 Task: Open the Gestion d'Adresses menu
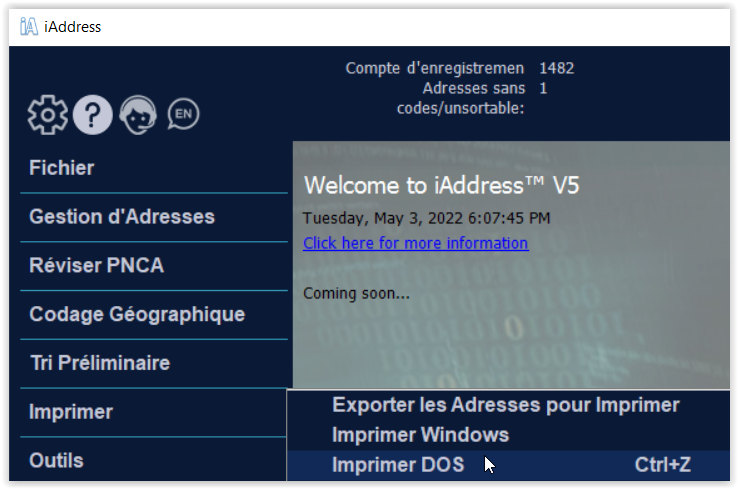tap(154, 217)
